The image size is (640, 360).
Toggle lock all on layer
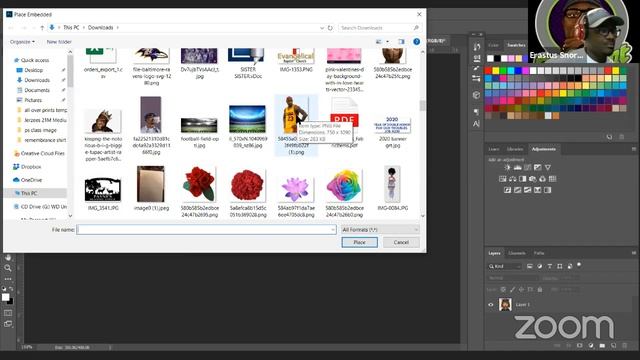click(x=540, y=289)
